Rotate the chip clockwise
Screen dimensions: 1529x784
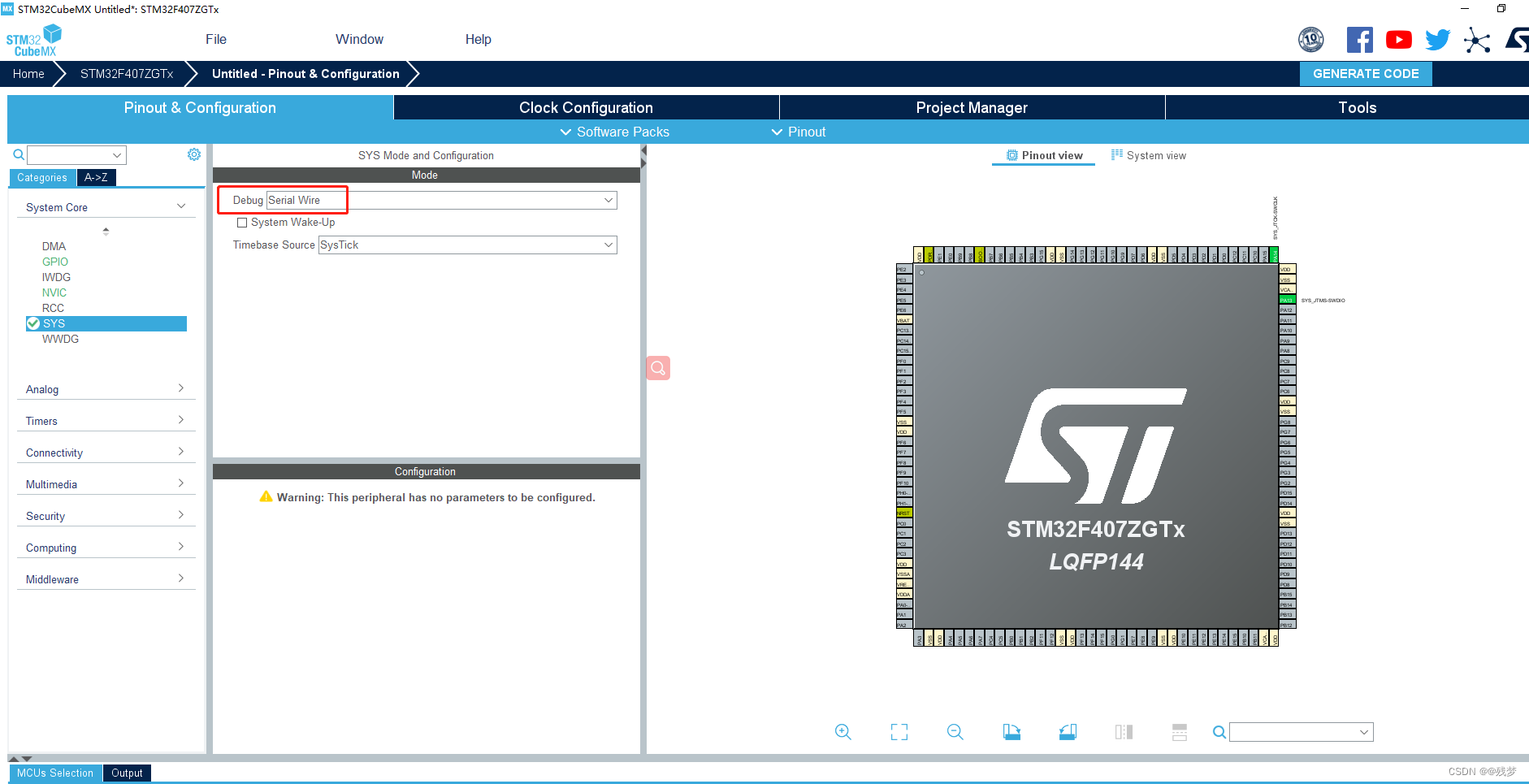pyautogui.click(x=1011, y=732)
